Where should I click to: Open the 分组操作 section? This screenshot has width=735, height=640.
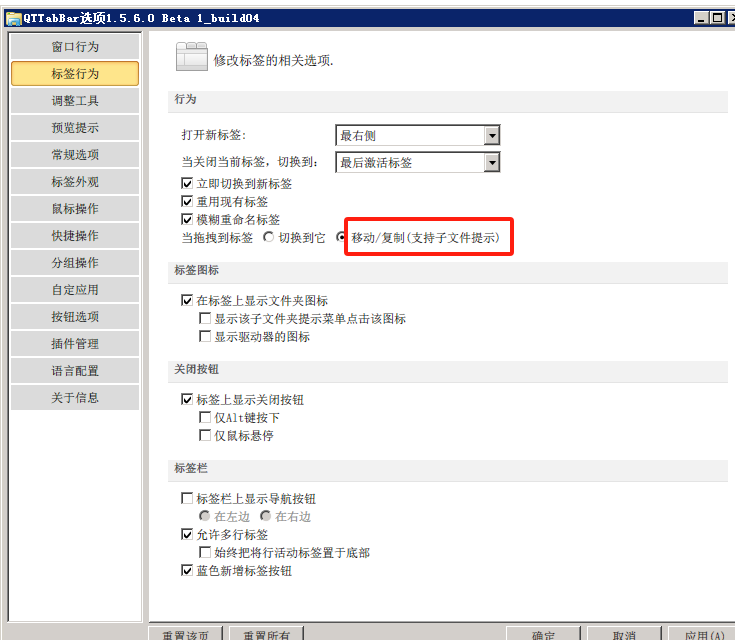[75, 263]
